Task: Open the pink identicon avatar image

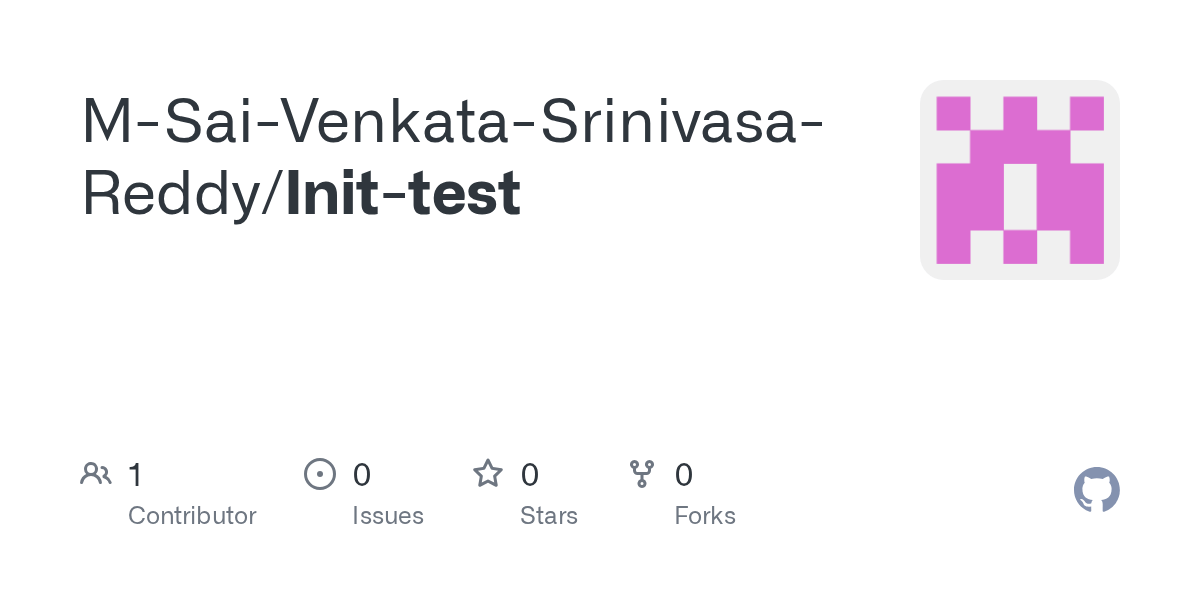Action: pyautogui.click(x=1020, y=180)
